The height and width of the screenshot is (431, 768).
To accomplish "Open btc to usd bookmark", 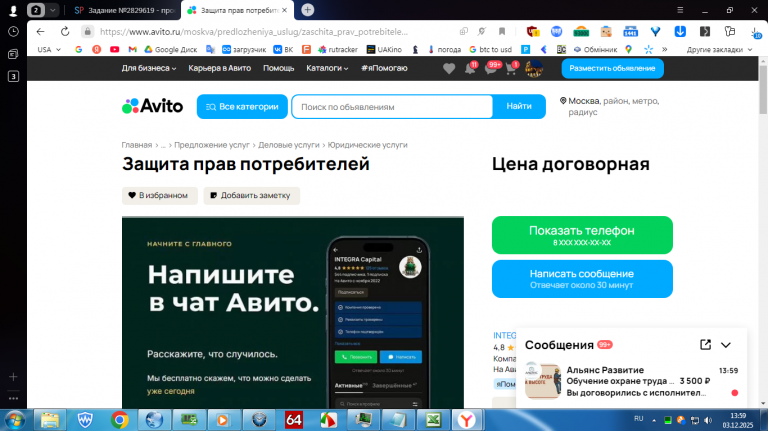I will (490, 49).
